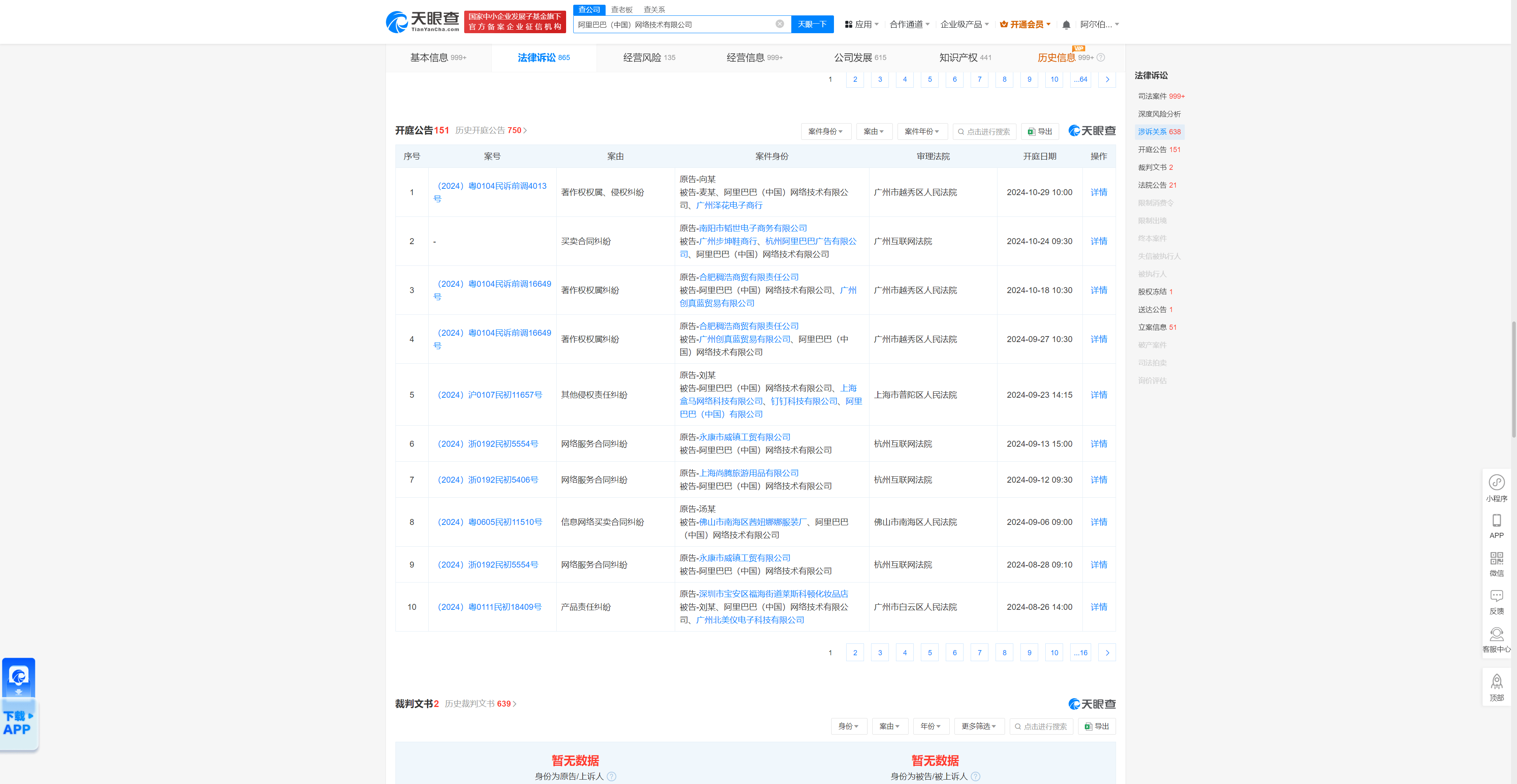The image size is (1517, 784).
Task: Show the 微信 QR code icon
Action: point(1496,564)
